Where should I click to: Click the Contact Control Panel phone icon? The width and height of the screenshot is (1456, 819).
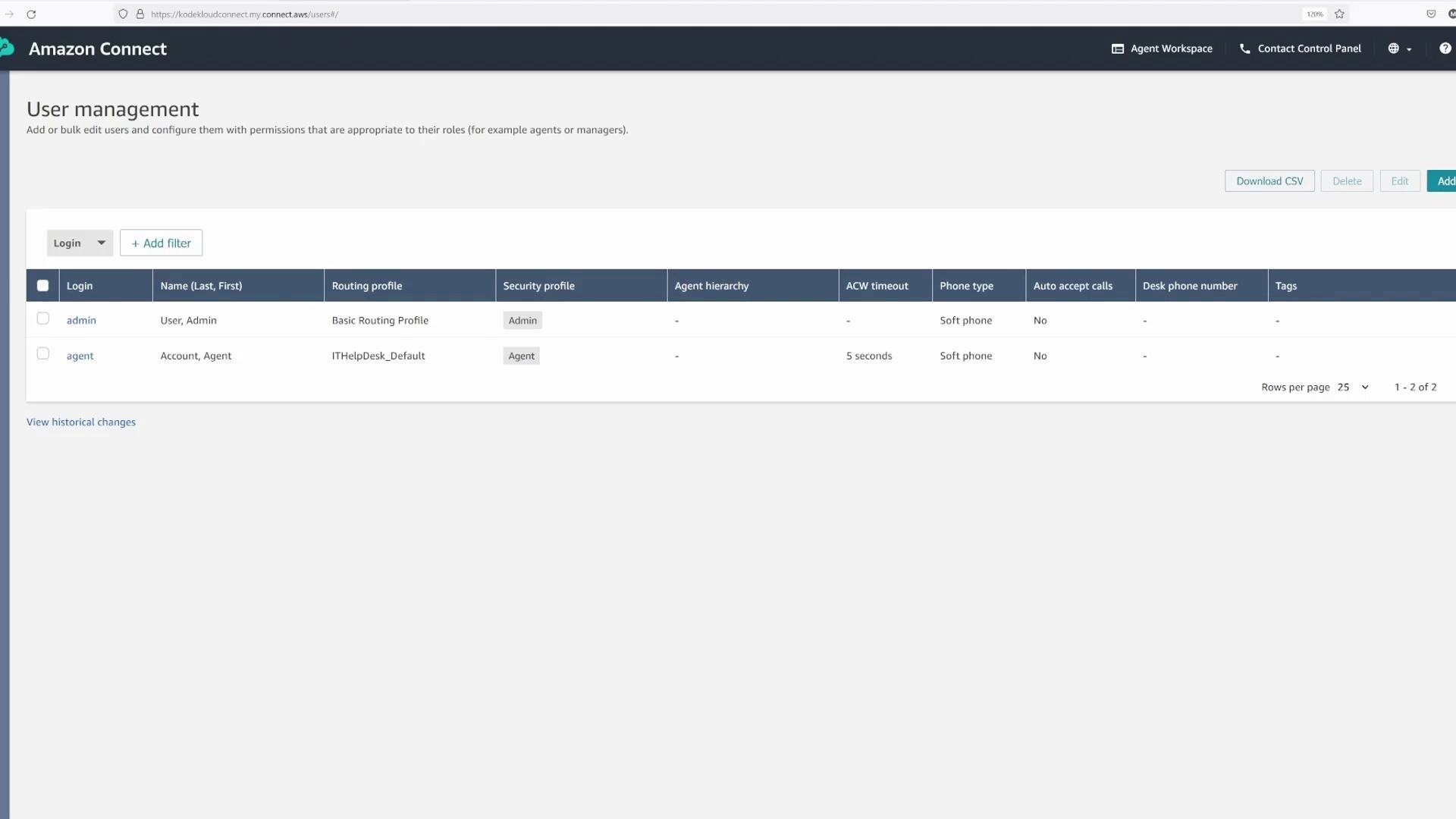1244,49
